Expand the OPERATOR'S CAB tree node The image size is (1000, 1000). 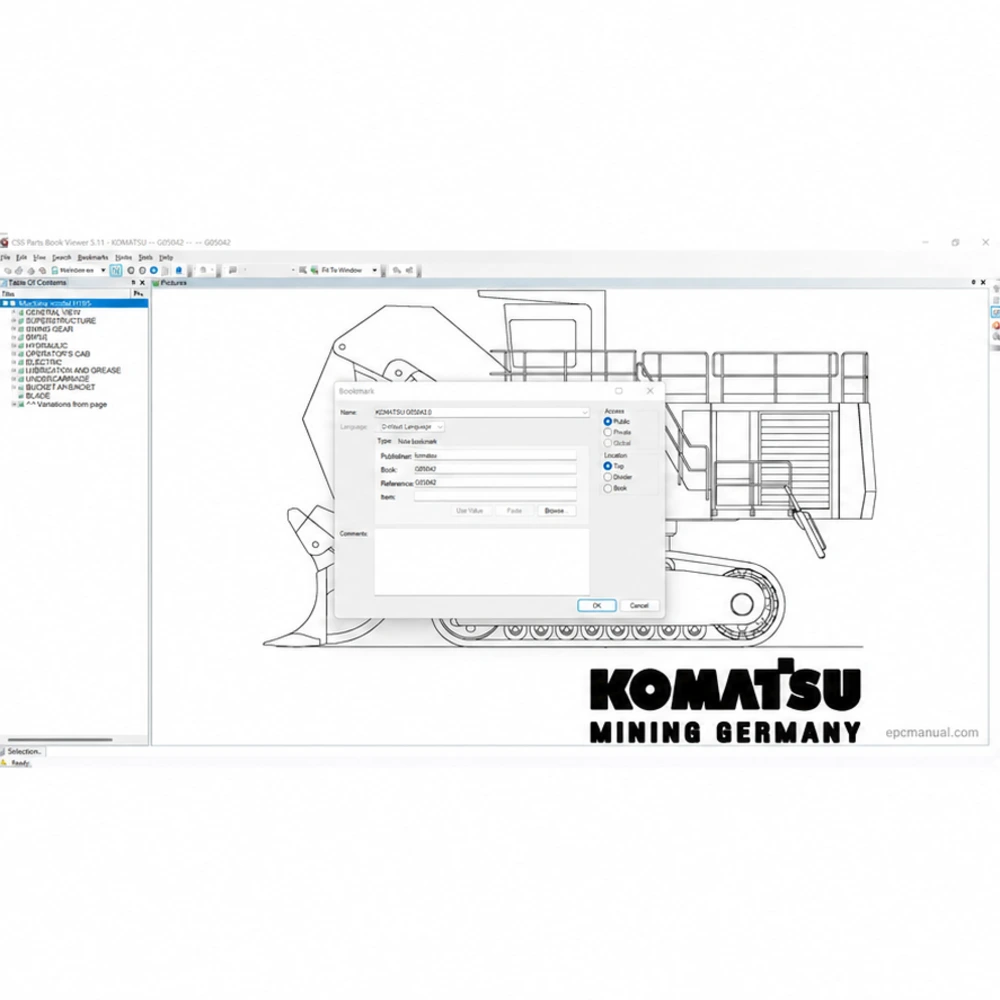click(x=13, y=354)
